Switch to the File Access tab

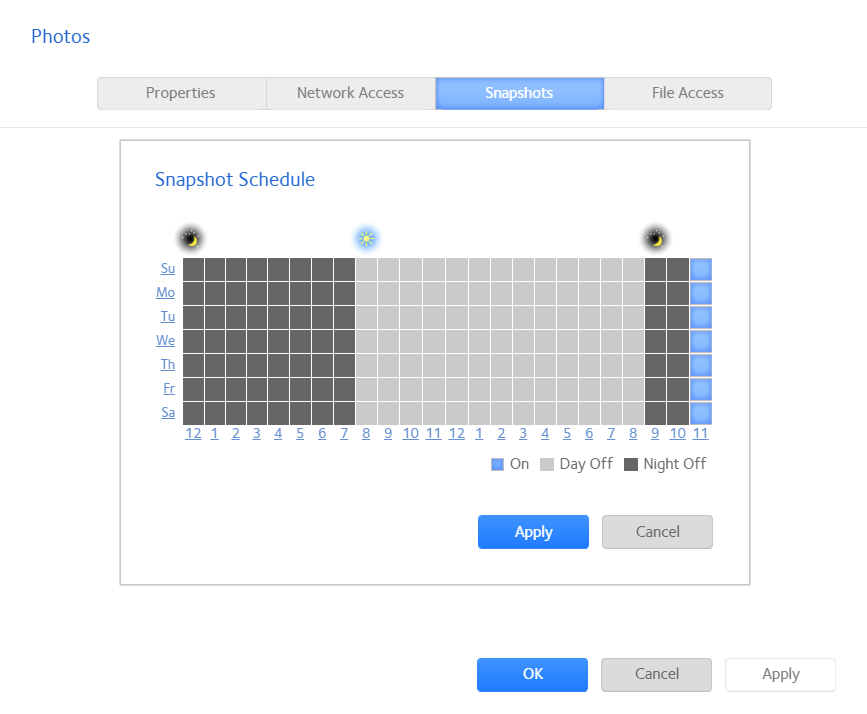click(687, 93)
